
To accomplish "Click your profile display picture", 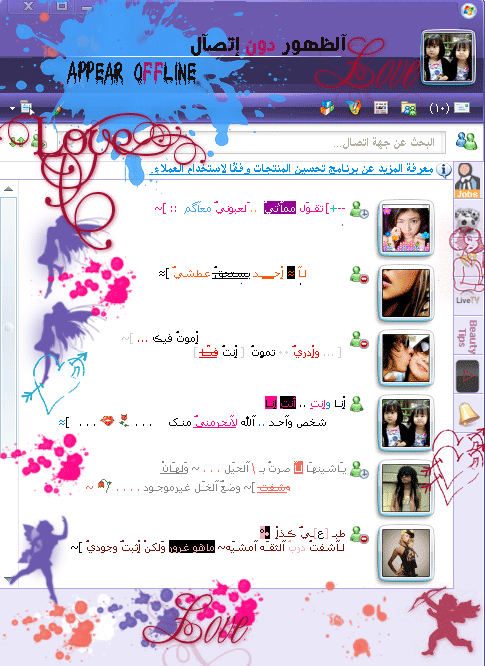I will coord(448,56).
